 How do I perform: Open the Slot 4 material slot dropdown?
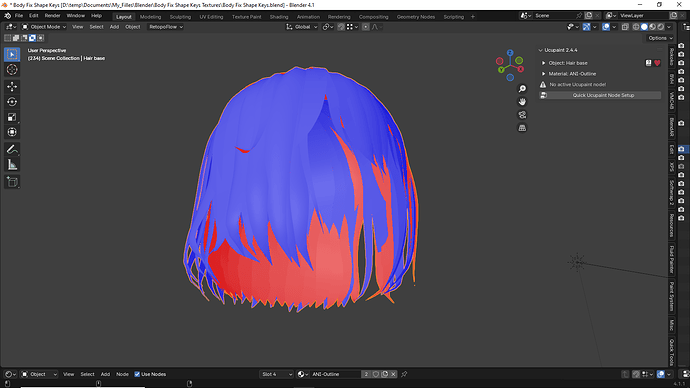click(x=276, y=374)
